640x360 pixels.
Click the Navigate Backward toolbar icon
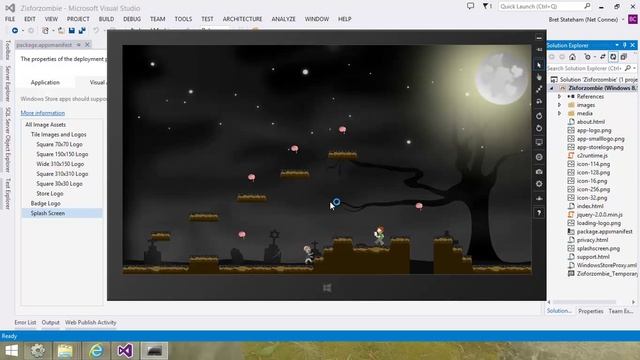(15, 31)
